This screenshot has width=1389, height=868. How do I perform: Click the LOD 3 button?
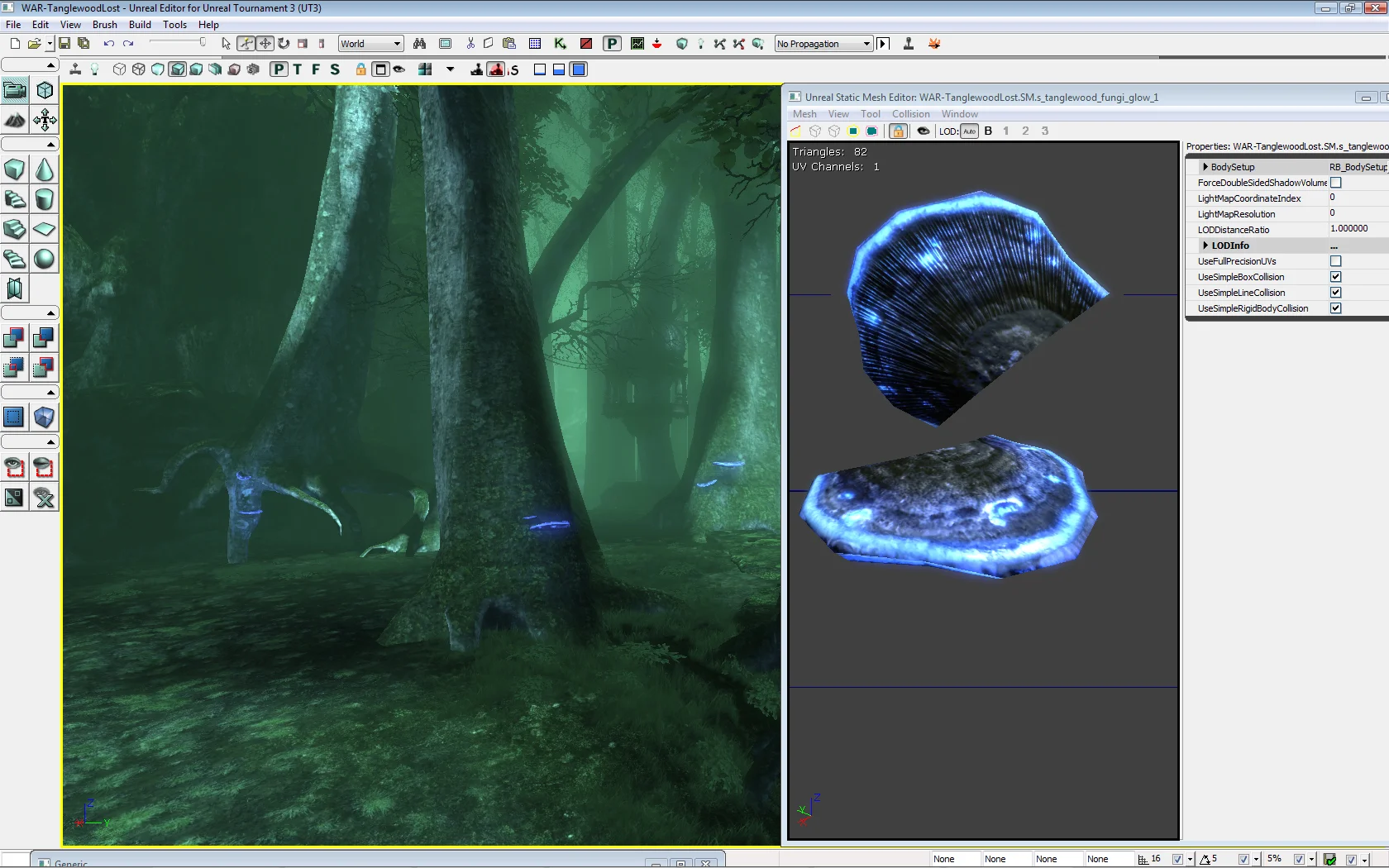(1045, 131)
